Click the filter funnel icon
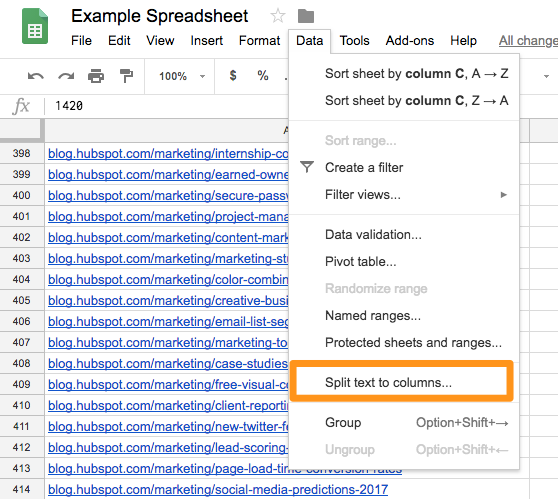558x499 pixels. (307, 167)
